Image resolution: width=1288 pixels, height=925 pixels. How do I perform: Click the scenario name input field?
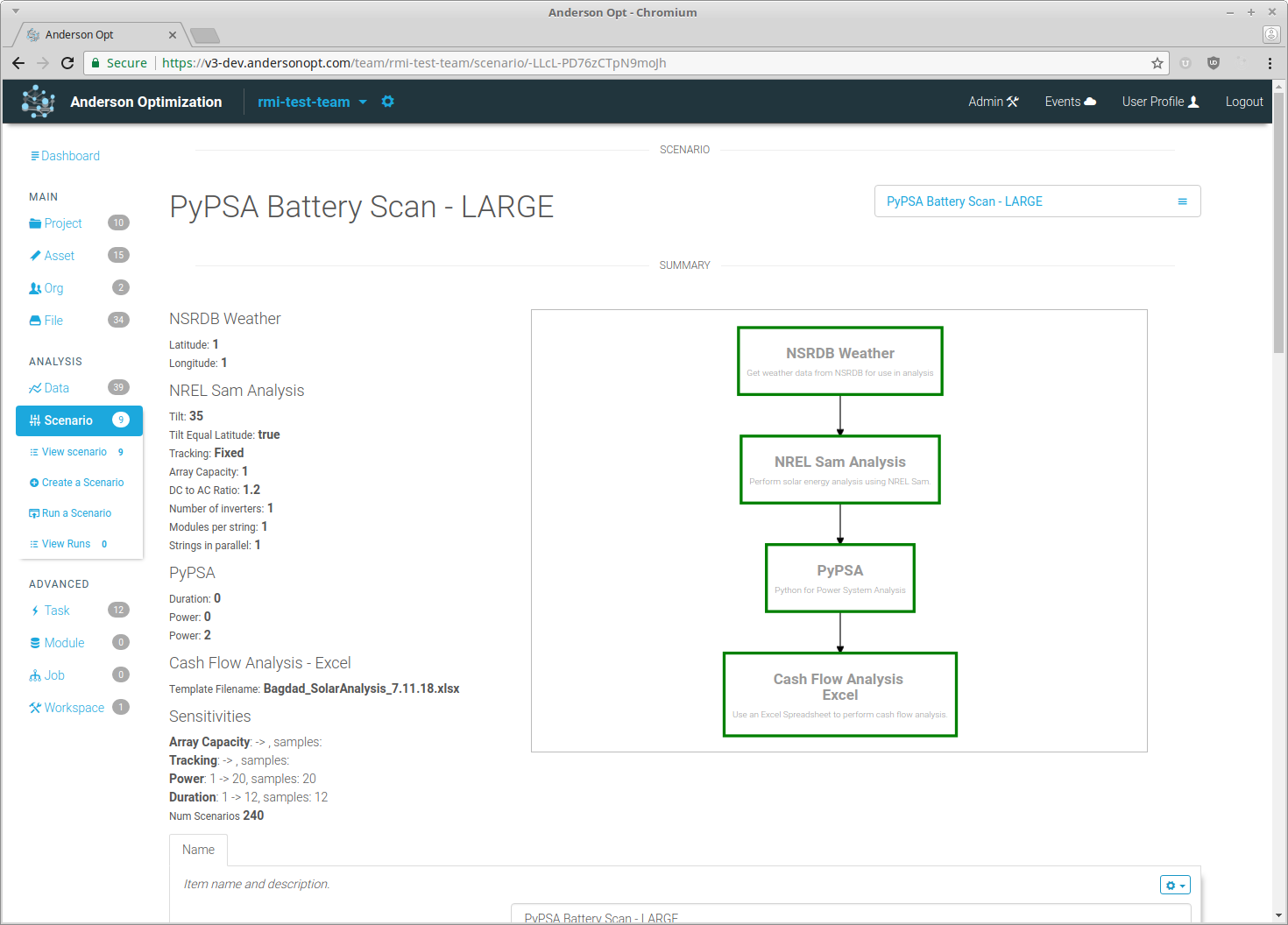tap(851, 914)
